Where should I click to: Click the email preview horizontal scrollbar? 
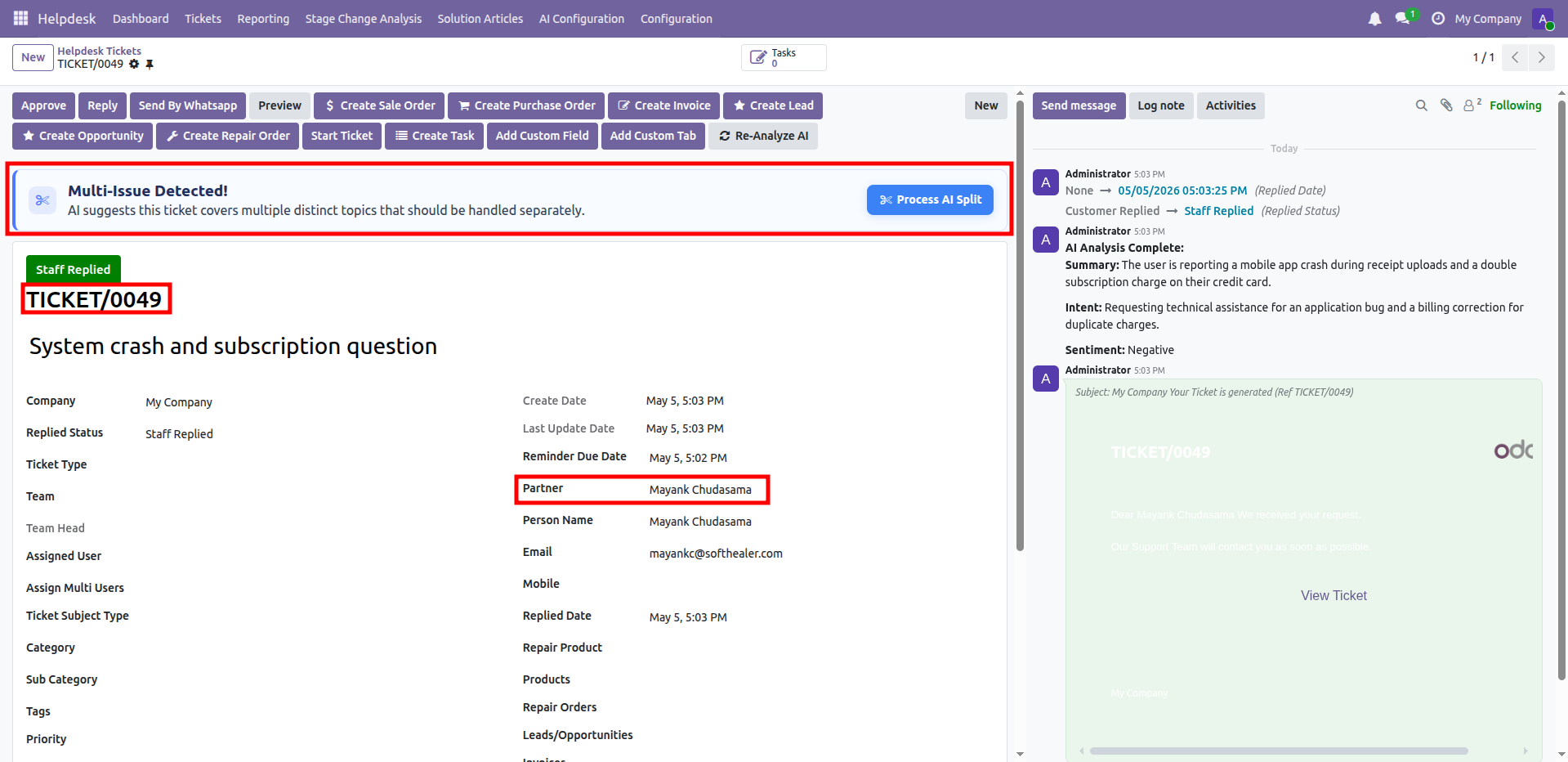pyautogui.click(x=1278, y=751)
